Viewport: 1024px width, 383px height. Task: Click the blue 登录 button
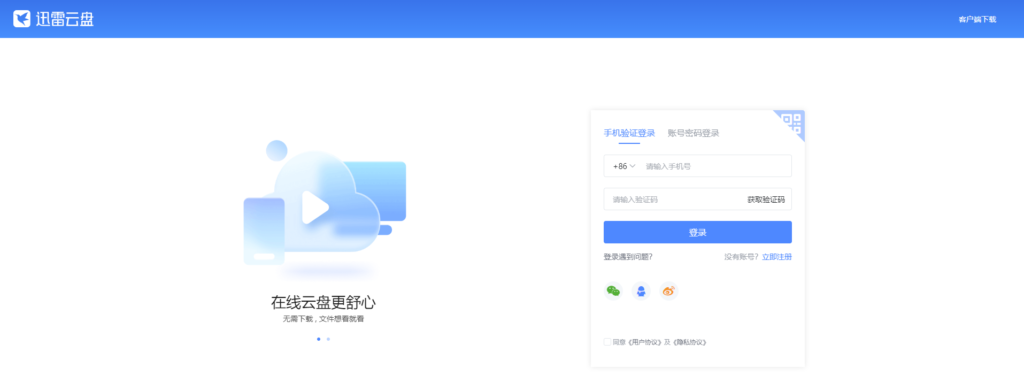tap(697, 232)
